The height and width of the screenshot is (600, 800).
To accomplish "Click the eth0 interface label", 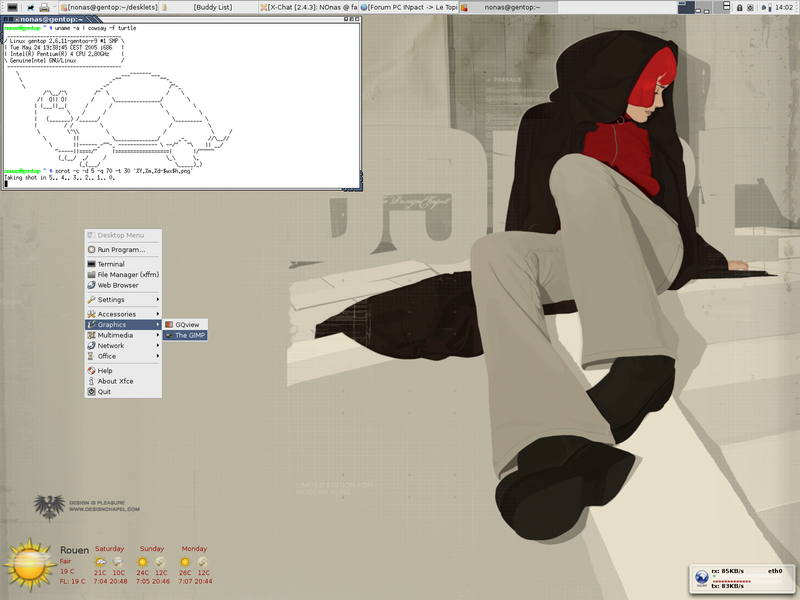I will (775, 571).
